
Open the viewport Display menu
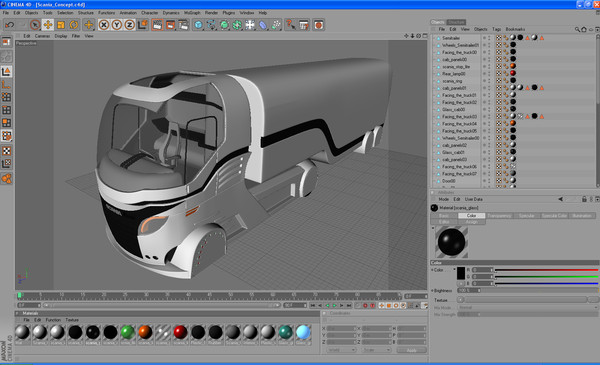tap(61, 36)
